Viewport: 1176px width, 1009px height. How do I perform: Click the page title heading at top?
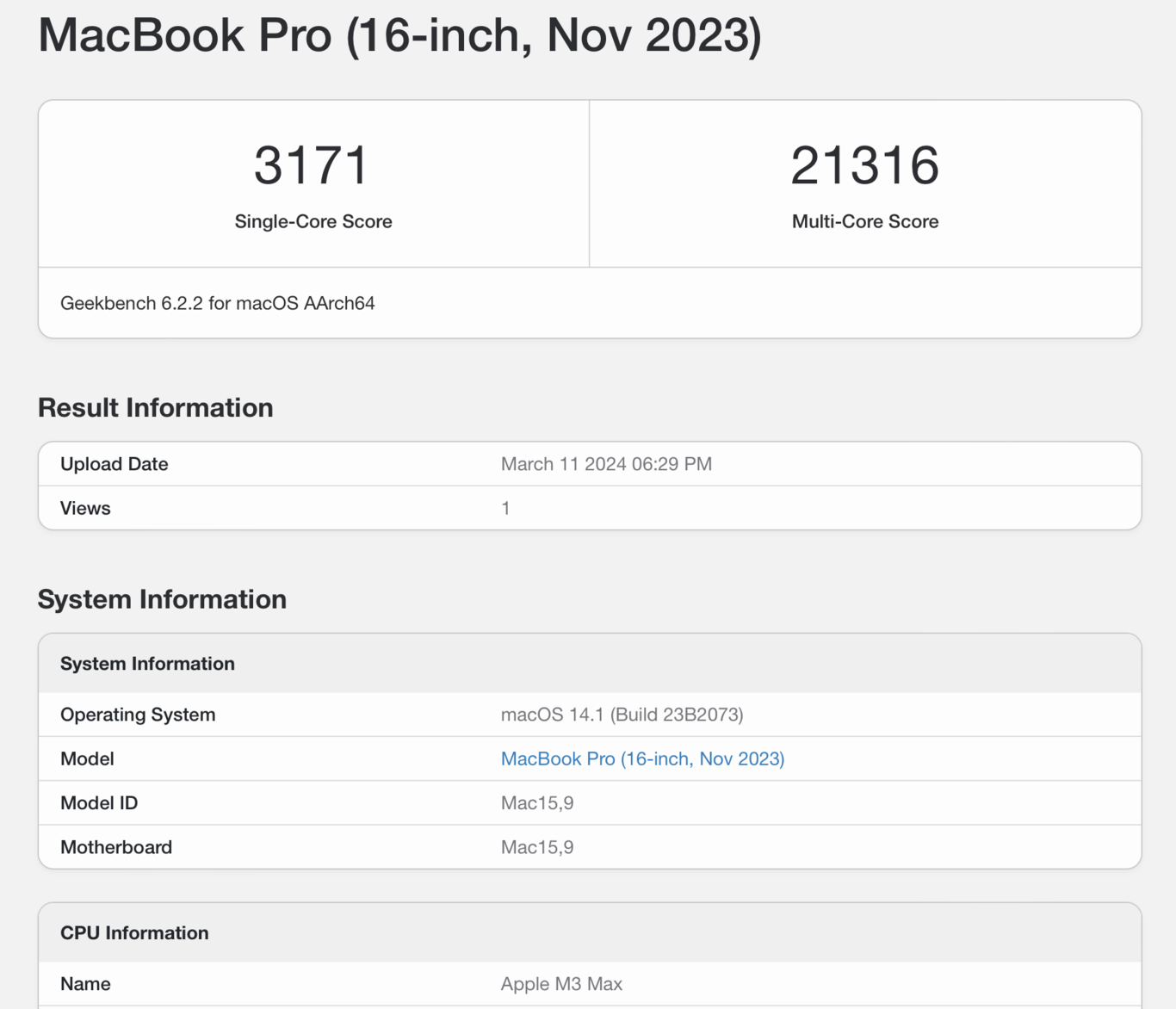click(x=399, y=35)
